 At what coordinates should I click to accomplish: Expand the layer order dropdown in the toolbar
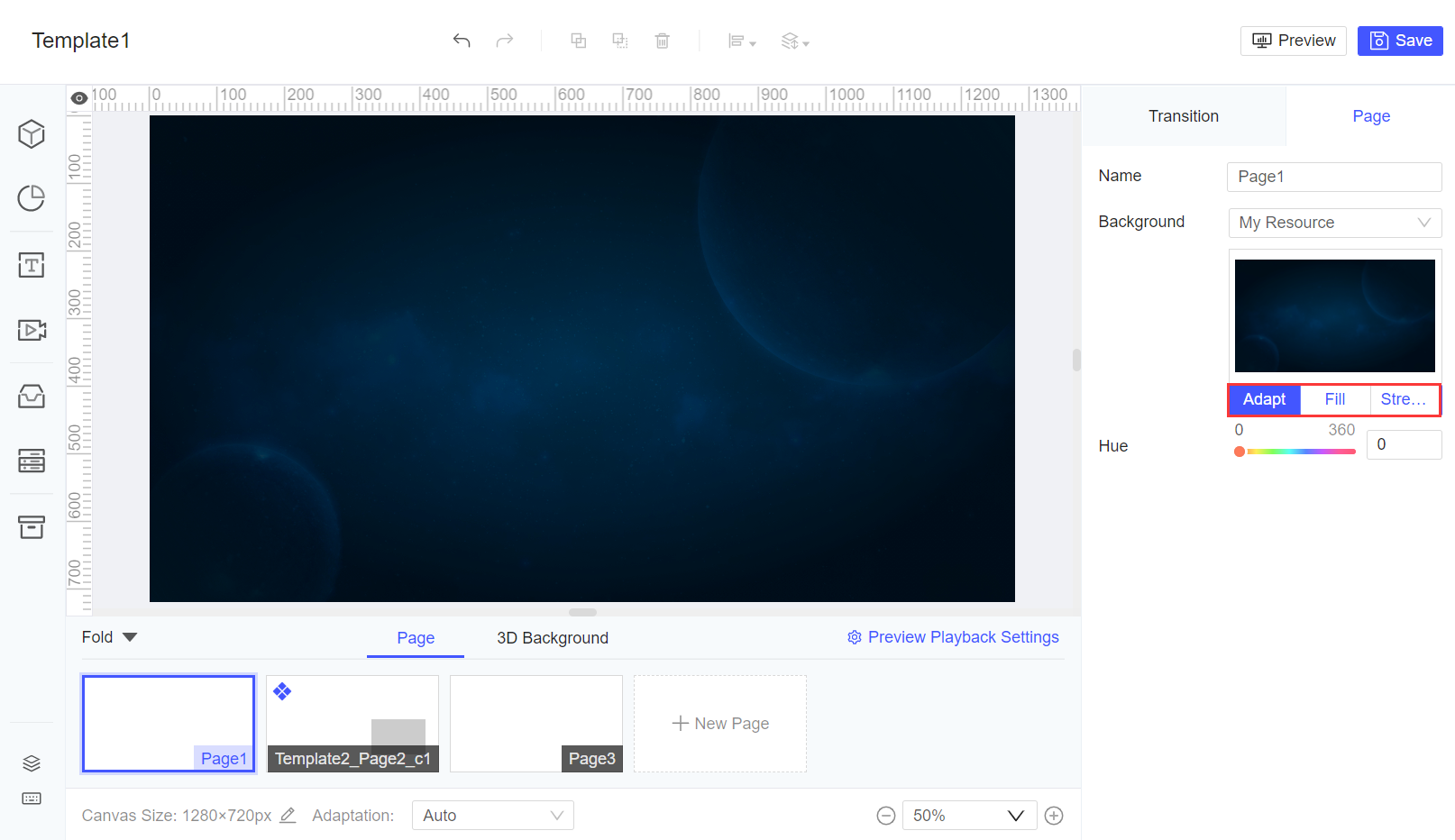[794, 41]
